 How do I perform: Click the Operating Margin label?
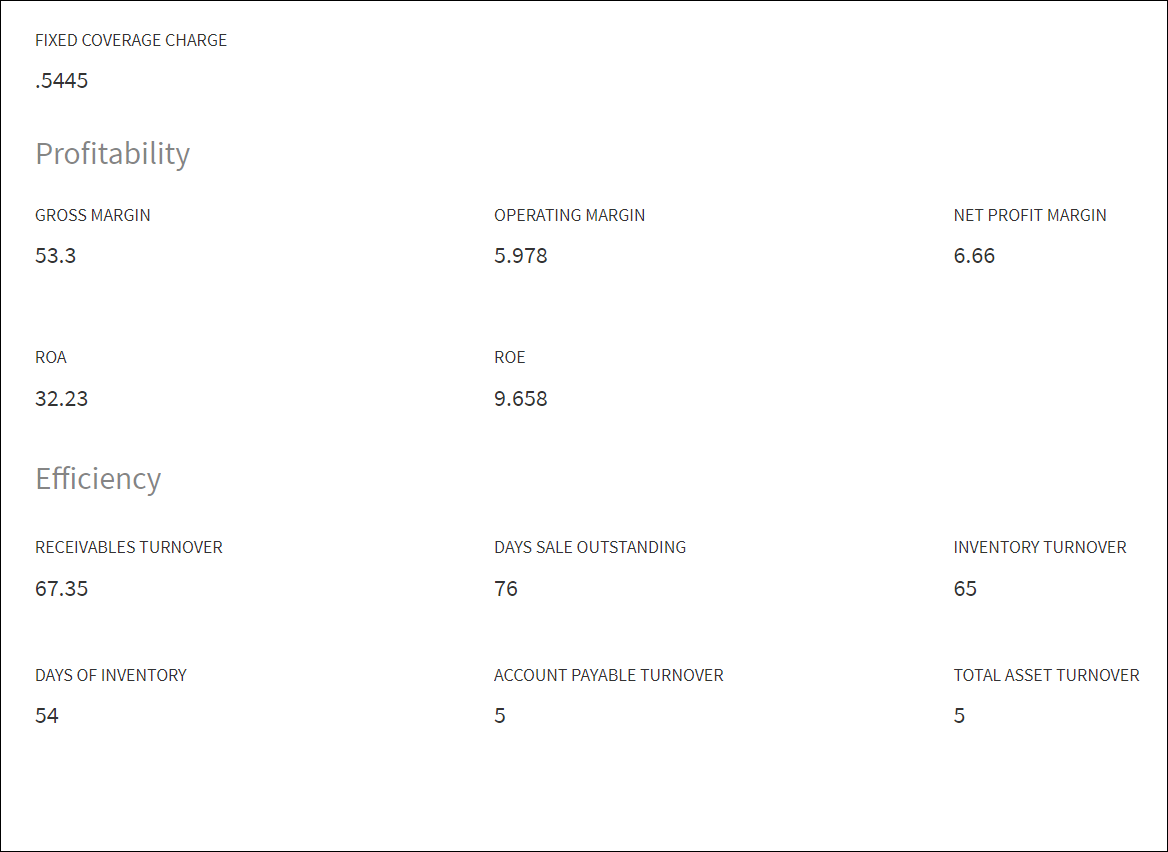569,215
